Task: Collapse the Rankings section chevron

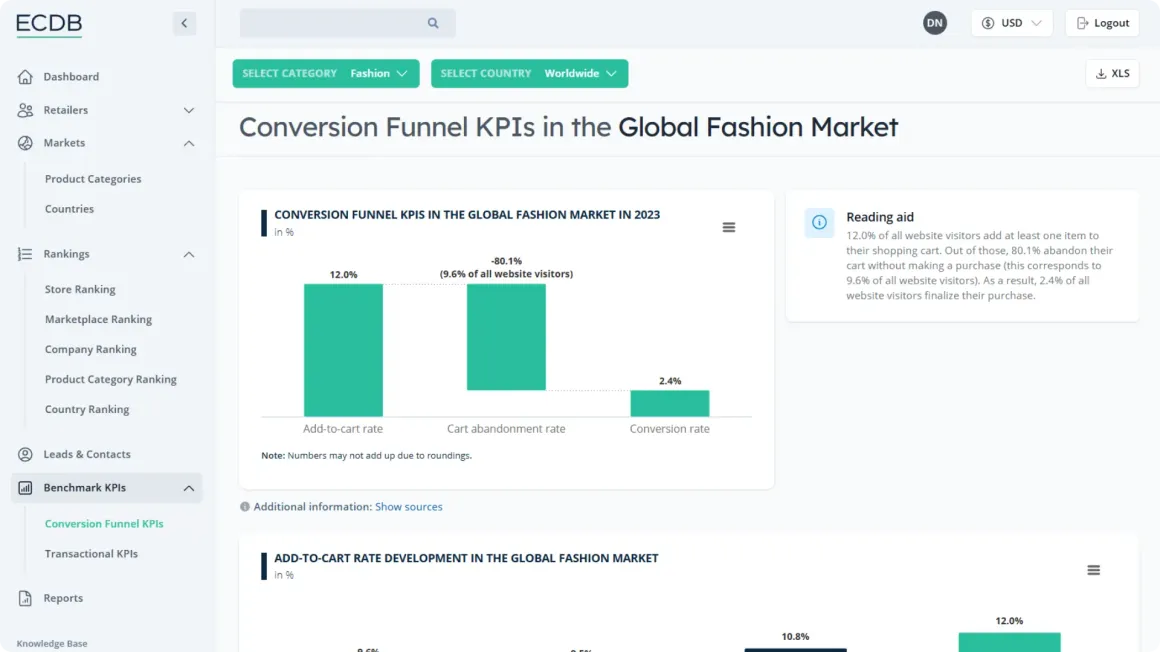Action: tap(189, 254)
